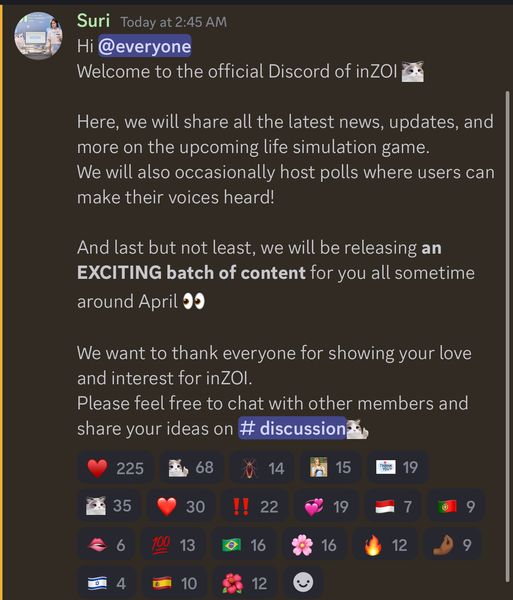This screenshot has width=513, height=600.
Task: Click the double exclamation reaction with 22
Action: tap(255, 506)
